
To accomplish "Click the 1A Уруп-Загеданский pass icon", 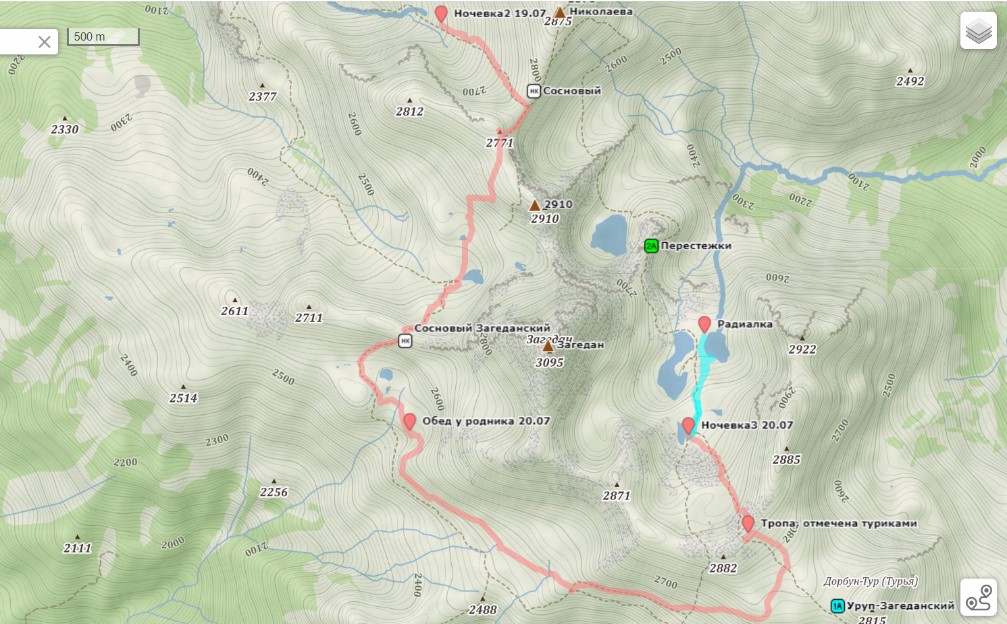I will pos(837,606).
